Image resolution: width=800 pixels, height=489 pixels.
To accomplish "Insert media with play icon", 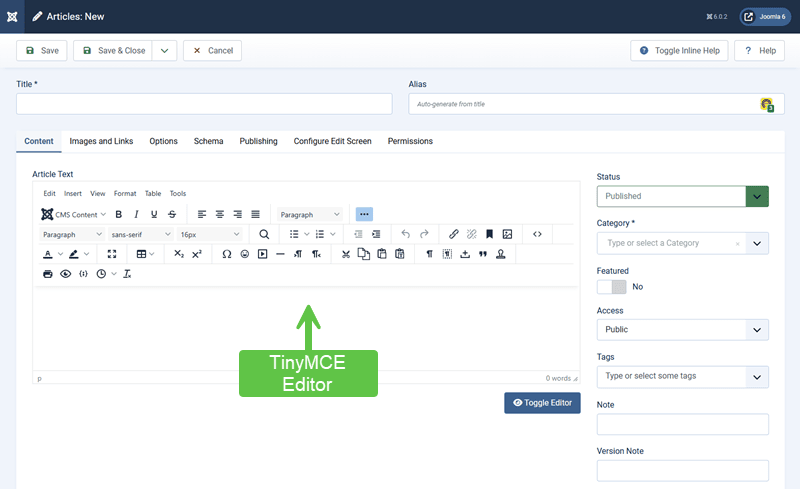I will 263,254.
